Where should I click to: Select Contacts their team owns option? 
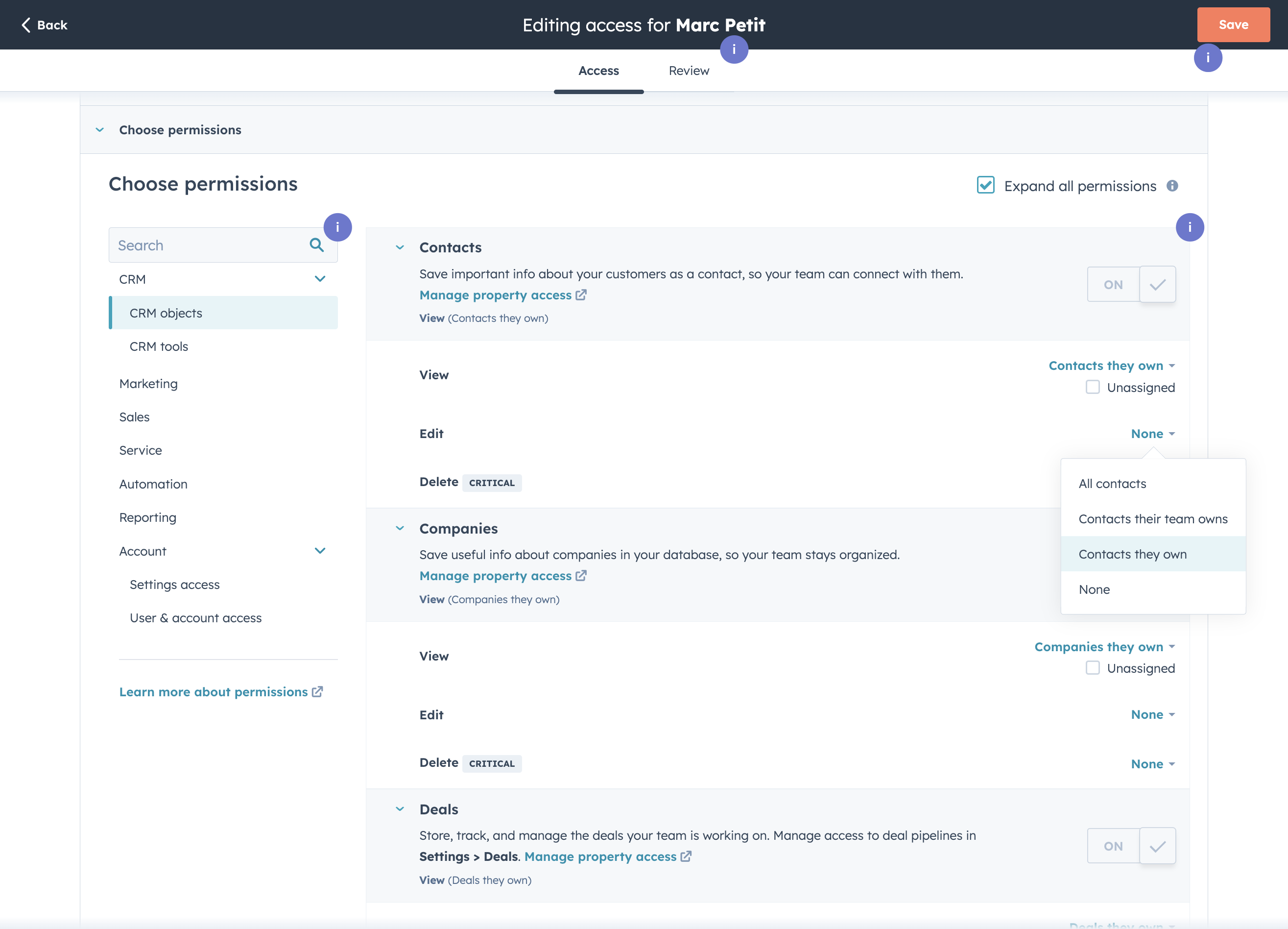[x=1153, y=519]
